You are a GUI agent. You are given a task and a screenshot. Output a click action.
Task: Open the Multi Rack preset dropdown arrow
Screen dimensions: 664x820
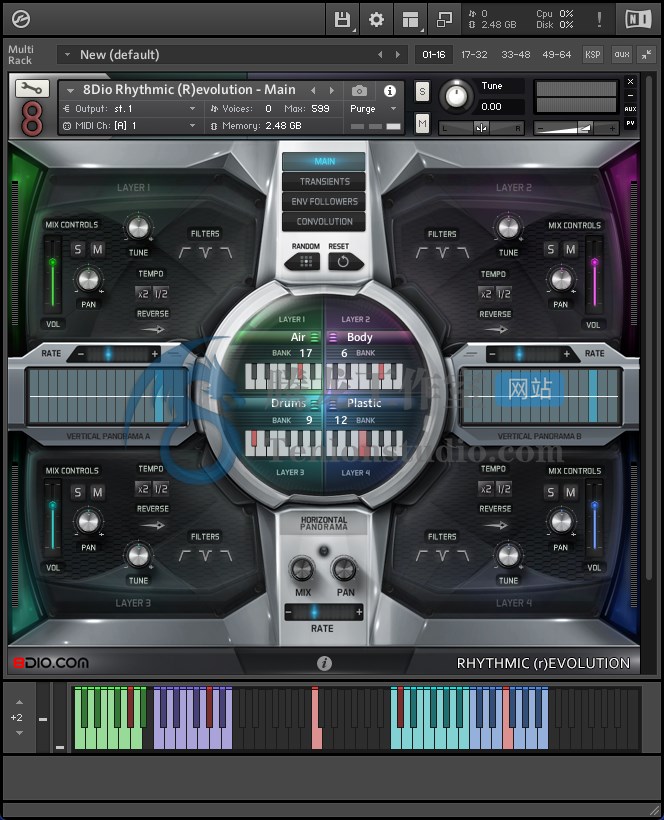coord(67,54)
